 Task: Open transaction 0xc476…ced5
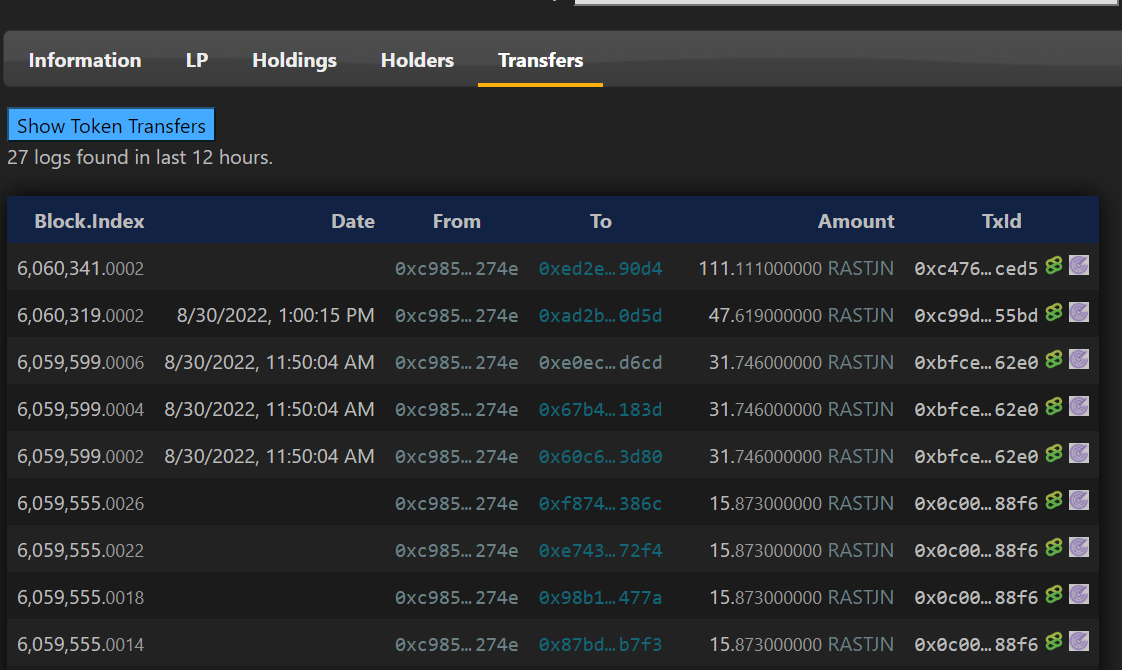[976, 268]
